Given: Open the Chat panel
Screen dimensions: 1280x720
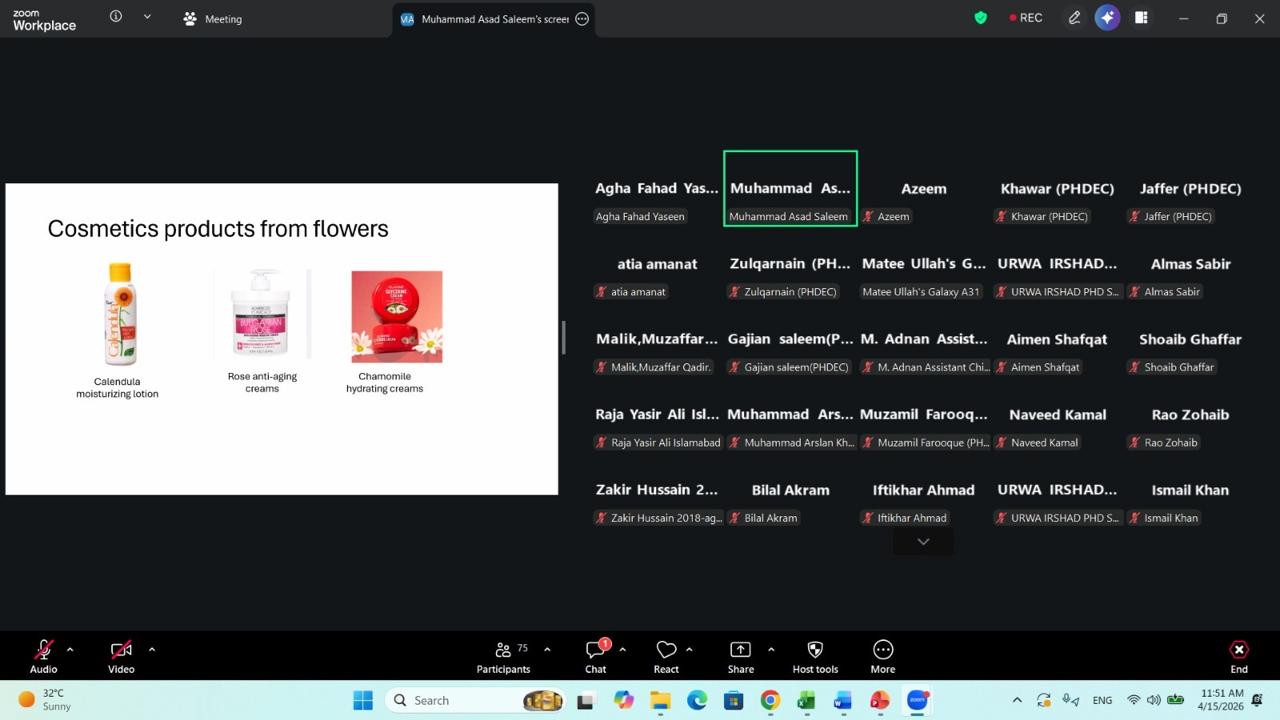Looking at the screenshot, I should (596, 656).
